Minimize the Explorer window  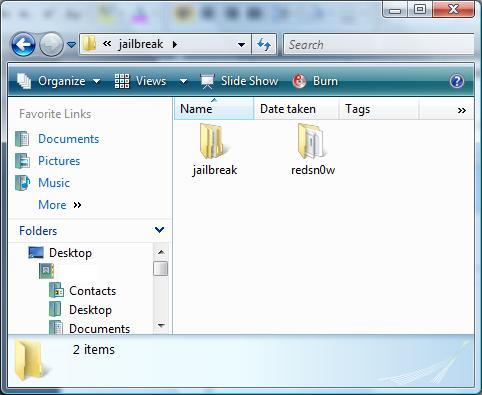(395, 10)
